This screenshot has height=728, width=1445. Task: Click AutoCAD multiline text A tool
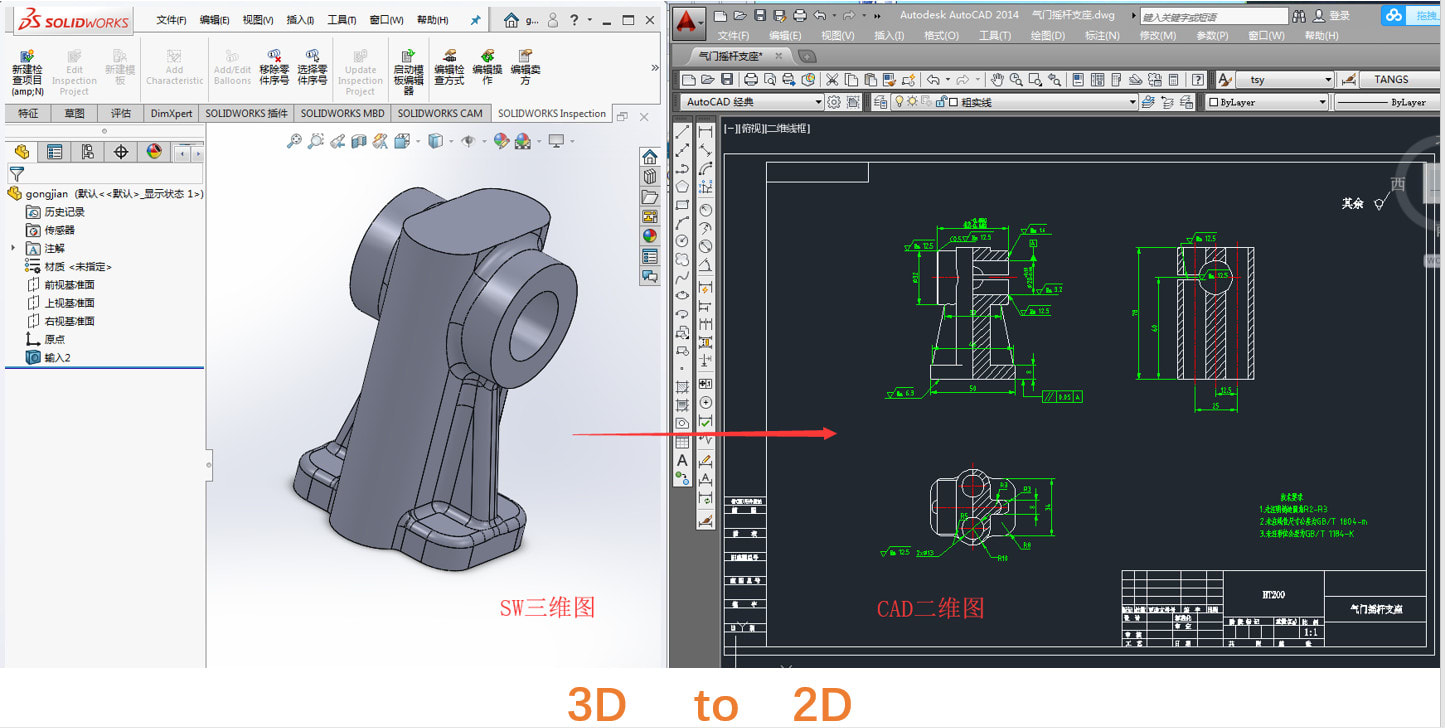pyautogui.click(x=682, y=460)
